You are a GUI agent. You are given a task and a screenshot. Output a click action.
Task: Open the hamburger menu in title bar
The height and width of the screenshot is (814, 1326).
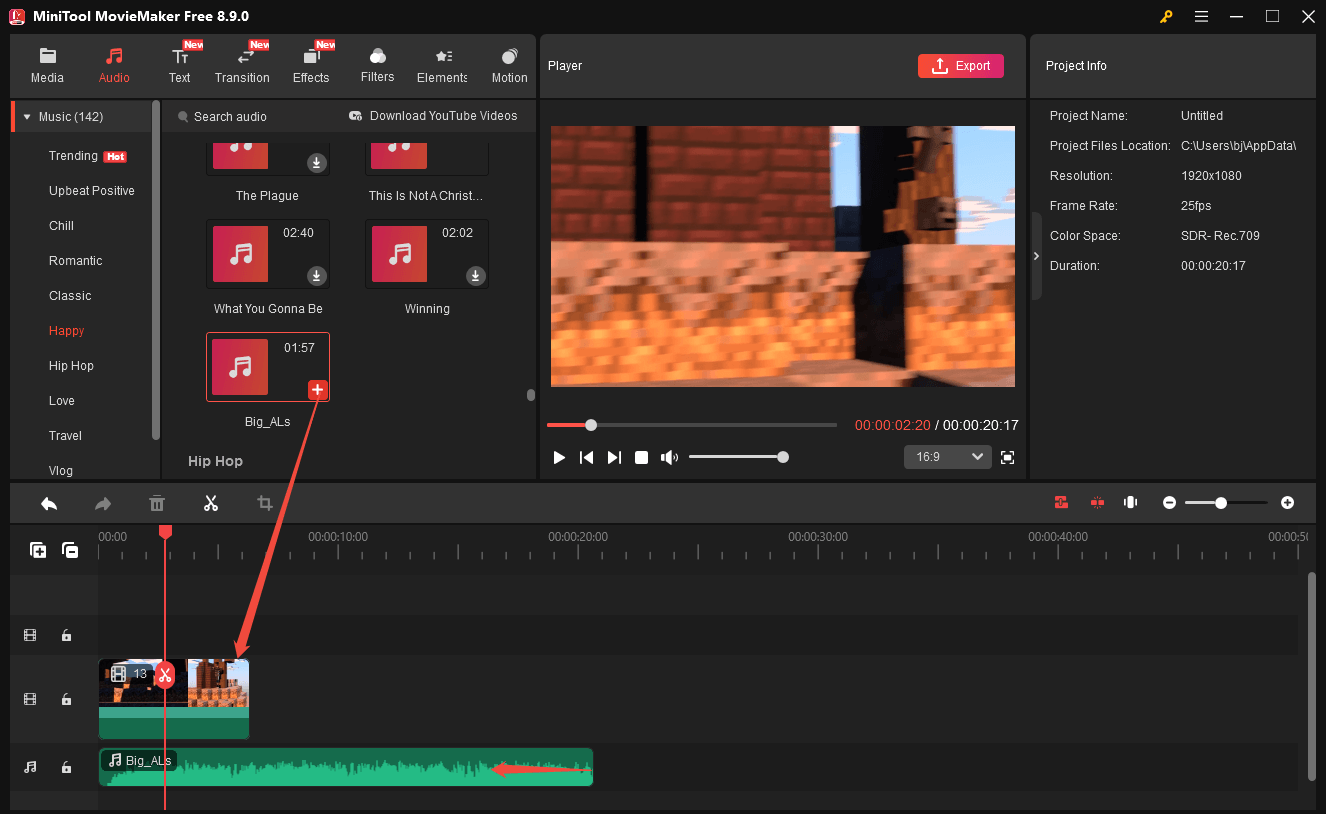coord(1201,17)
